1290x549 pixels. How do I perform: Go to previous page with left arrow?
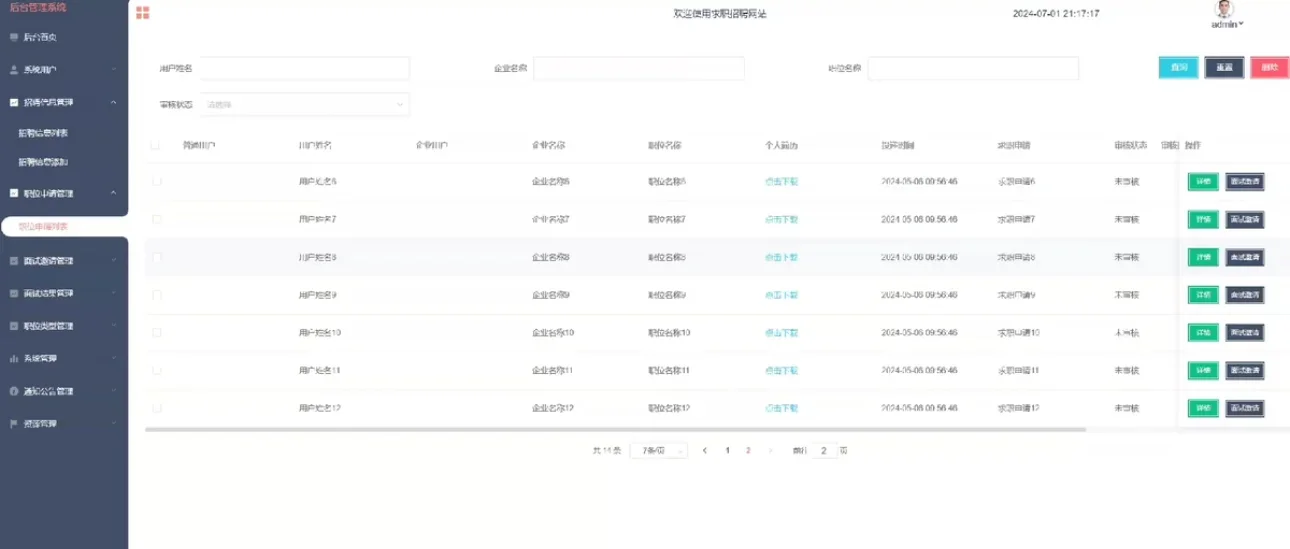coord(705,451)
